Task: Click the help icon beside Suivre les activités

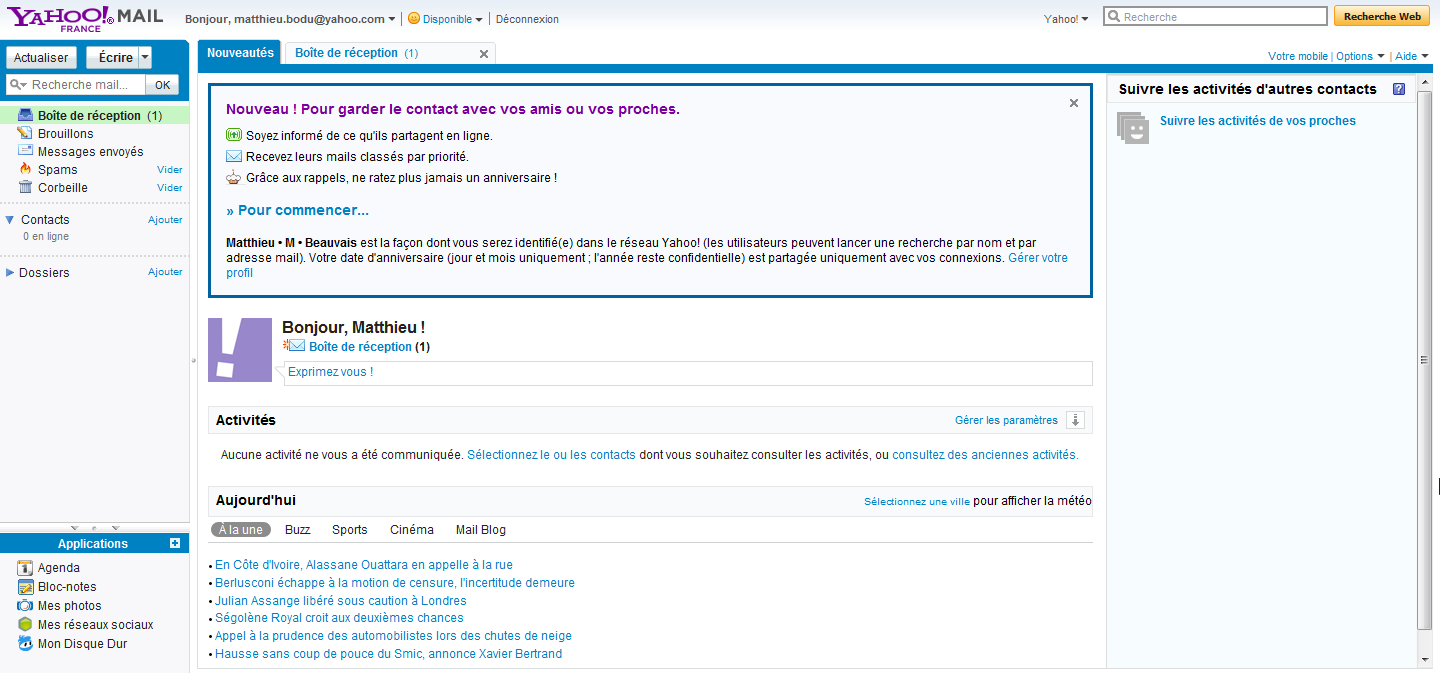Action: point(1398,89)
